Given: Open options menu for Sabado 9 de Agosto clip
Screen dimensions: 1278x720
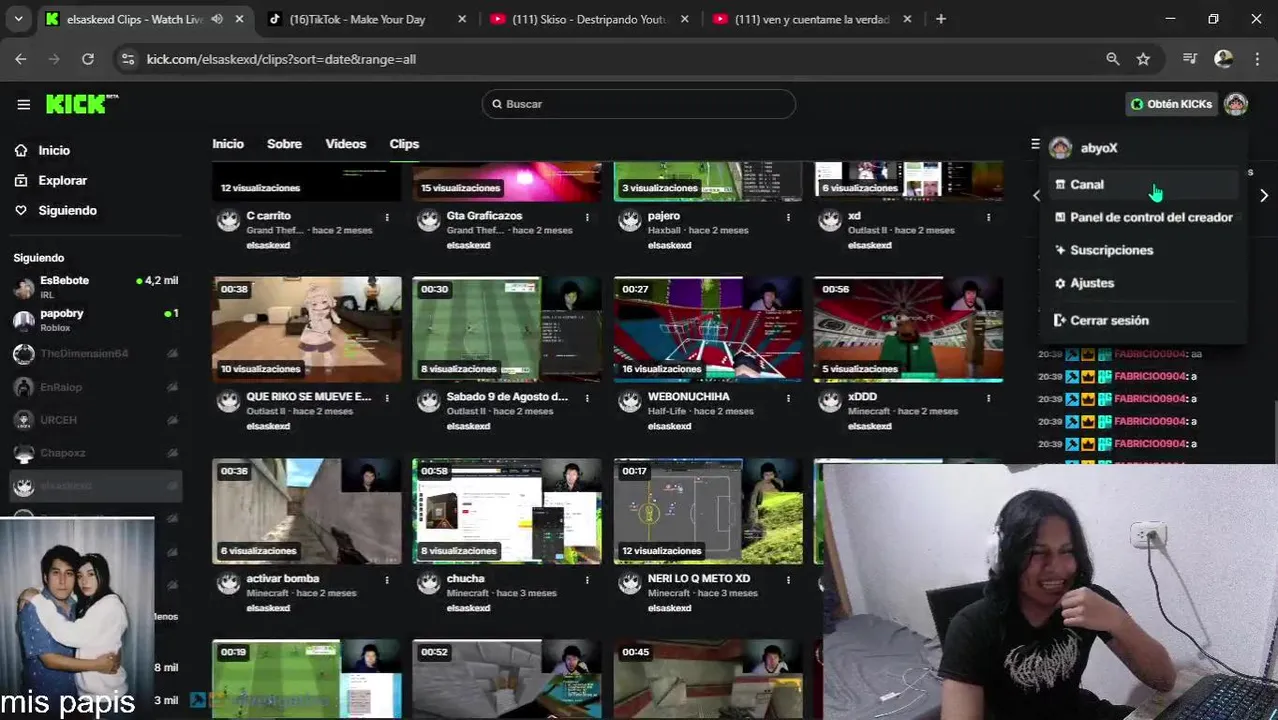Looking at the screenshot, I should pos(588,398).
